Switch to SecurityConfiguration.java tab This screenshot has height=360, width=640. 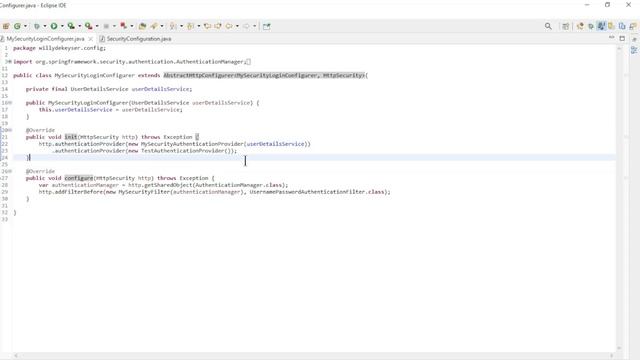click(139, 39)
